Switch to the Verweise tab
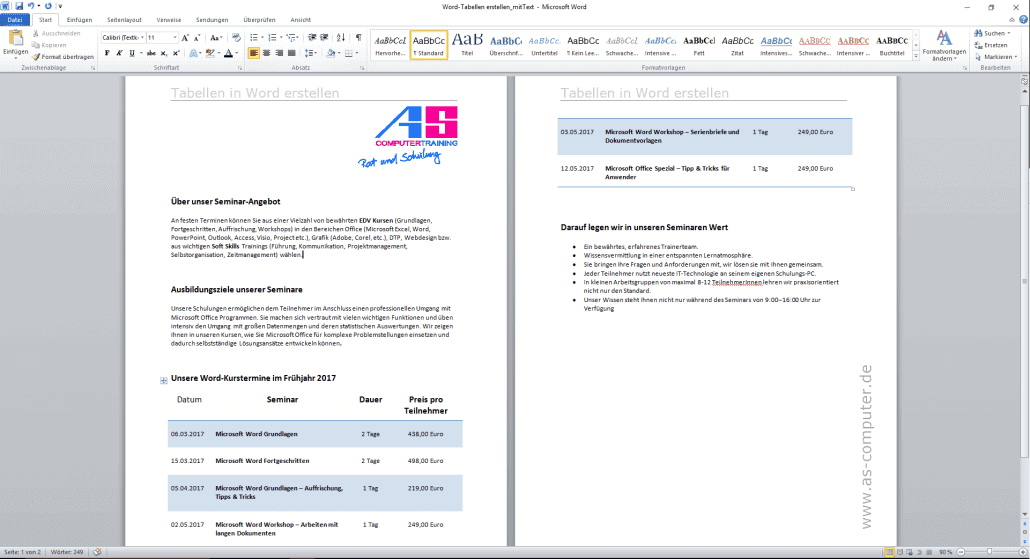Viewport: 1030px width, 559px height. click(x=169, y=20)
